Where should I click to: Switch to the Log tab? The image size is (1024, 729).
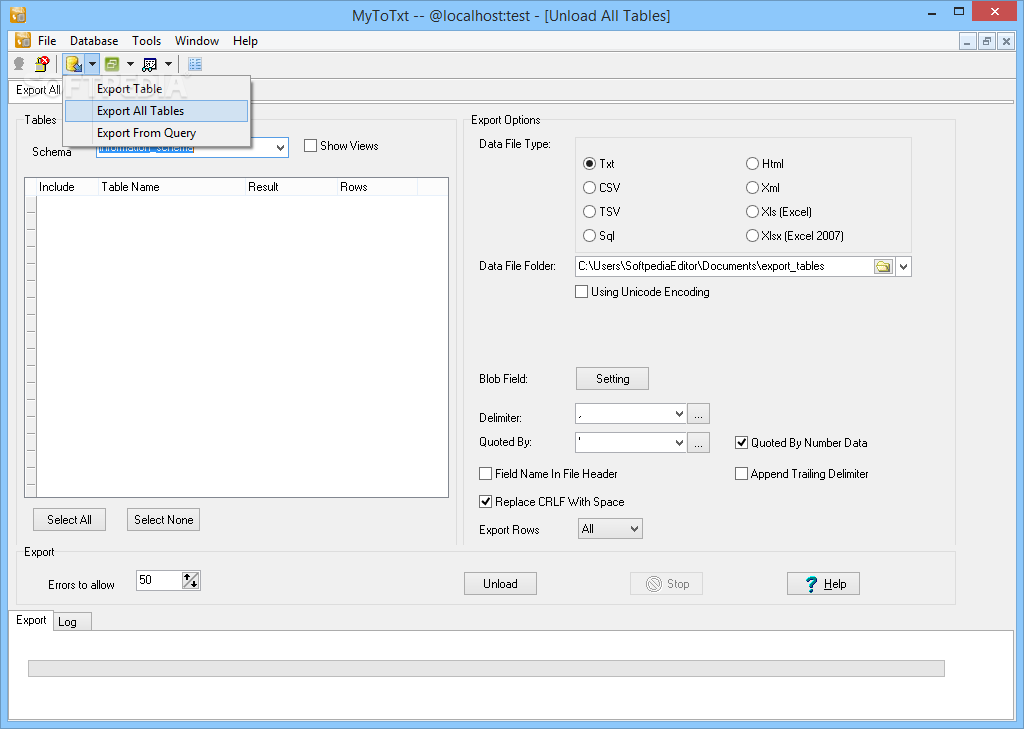(71, 622)
